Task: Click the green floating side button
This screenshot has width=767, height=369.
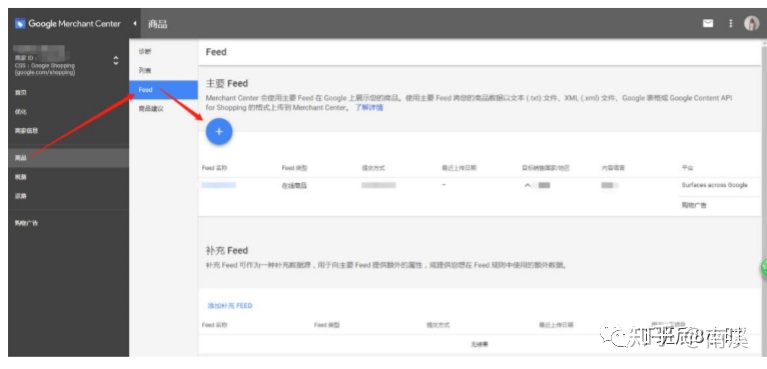Action: coord(763,269)
